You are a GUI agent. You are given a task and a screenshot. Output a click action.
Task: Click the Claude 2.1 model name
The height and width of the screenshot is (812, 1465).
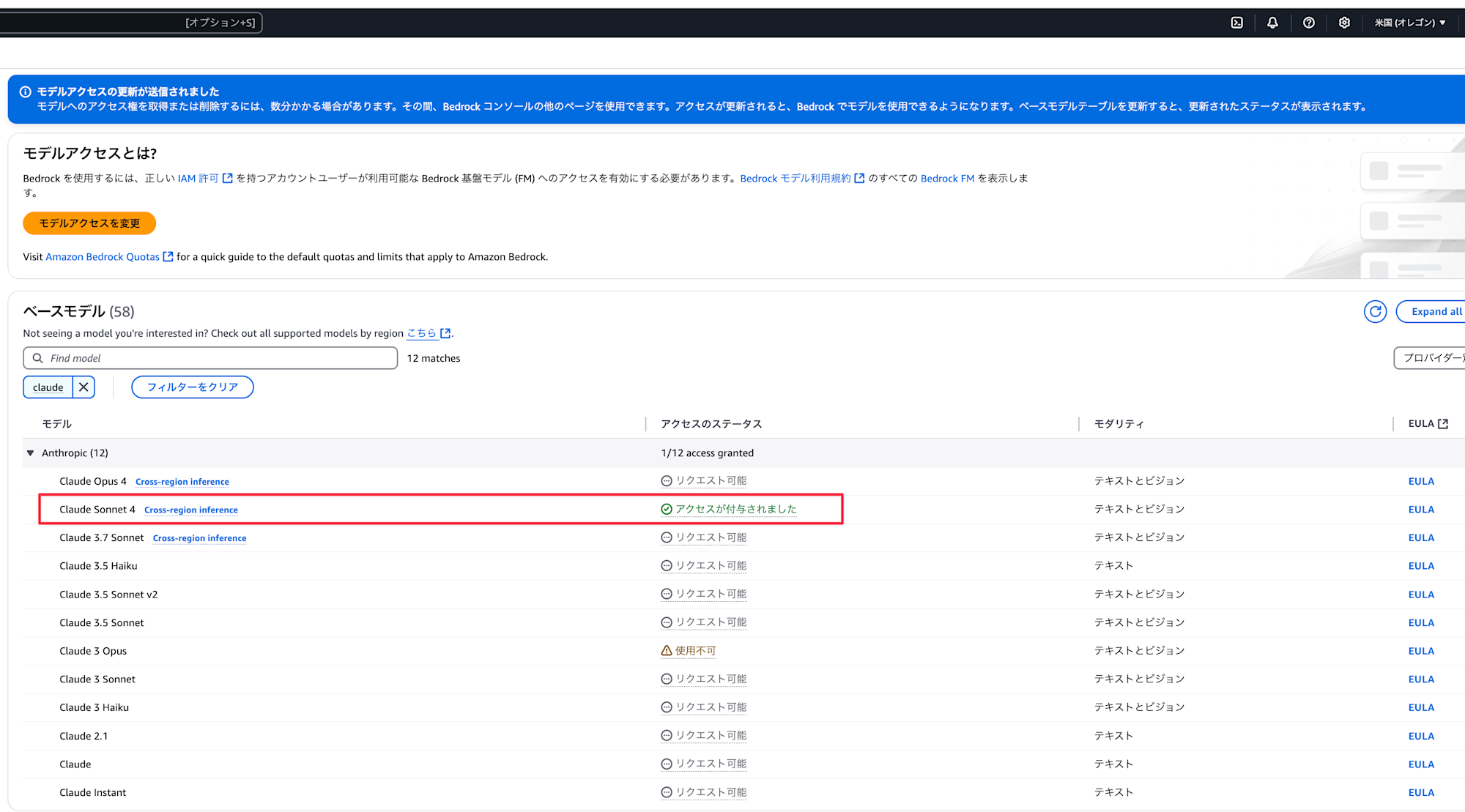point(84,736)
